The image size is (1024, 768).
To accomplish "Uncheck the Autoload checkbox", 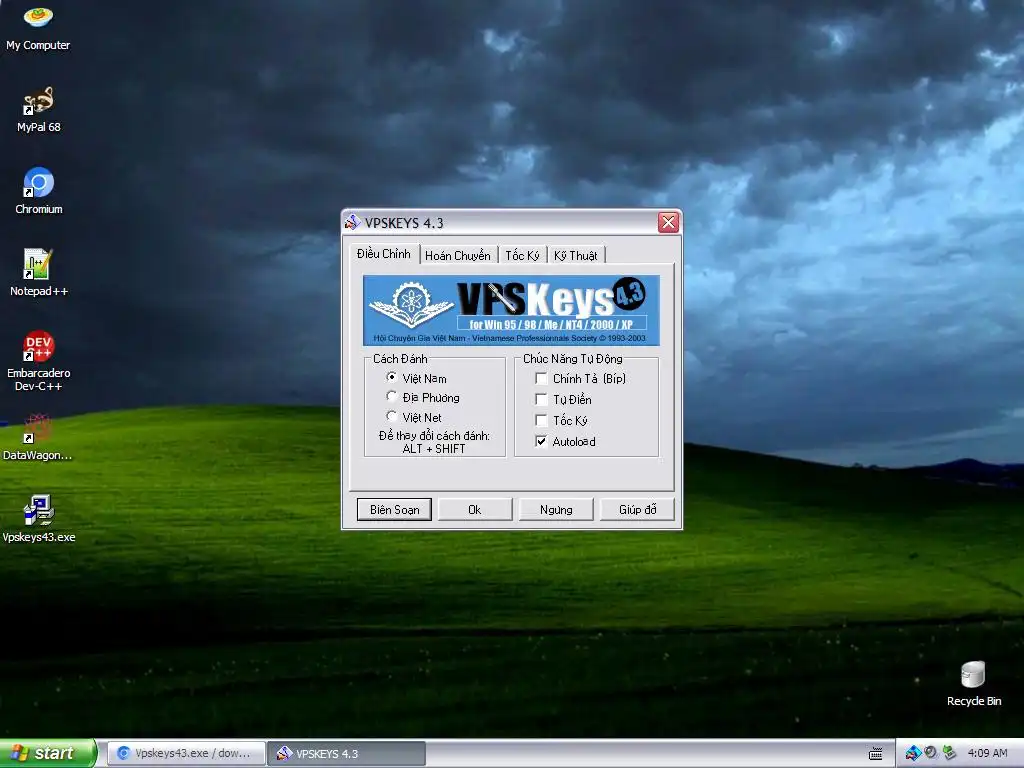I will tap(541, 441).
